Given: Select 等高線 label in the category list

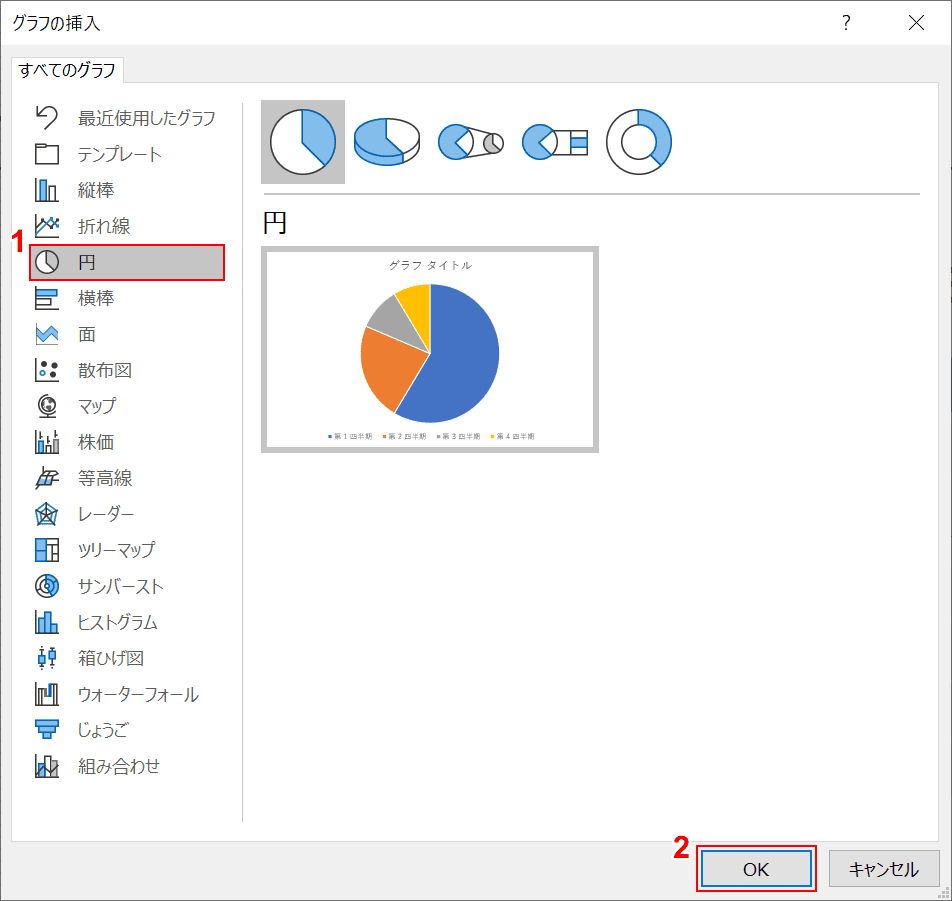Looking at the screenshot, I should (105, 478).
